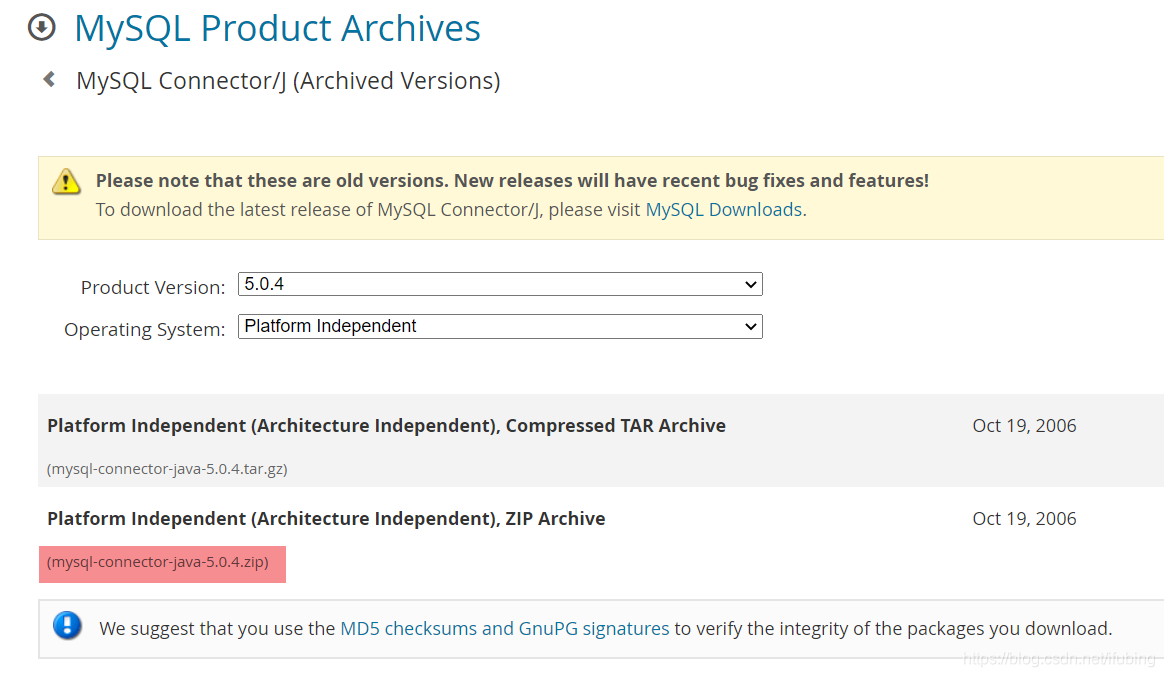1164x677 pixels.
Task: Click the download arrow icon beside the page title
Action: point(40,28)
